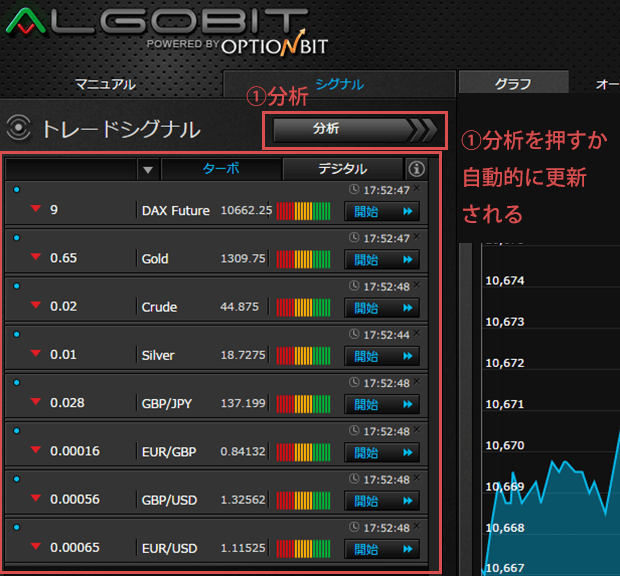Click the clock icon in Silver row
Viewport: 620px width, 576px height.
click(x=354, y=334)
